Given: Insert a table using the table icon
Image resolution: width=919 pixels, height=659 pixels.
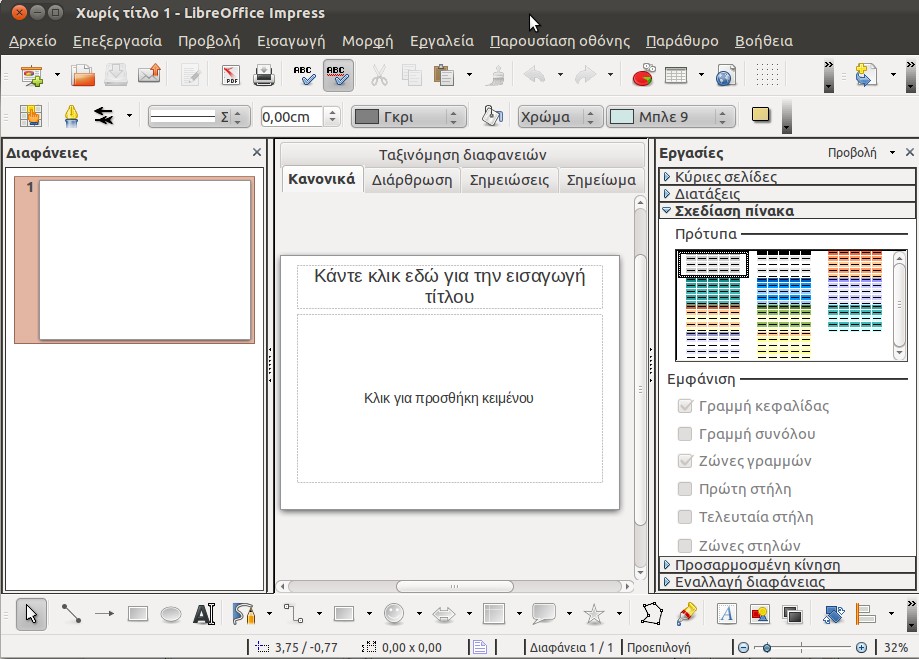Looking at the screenshot, I should 676,75.
